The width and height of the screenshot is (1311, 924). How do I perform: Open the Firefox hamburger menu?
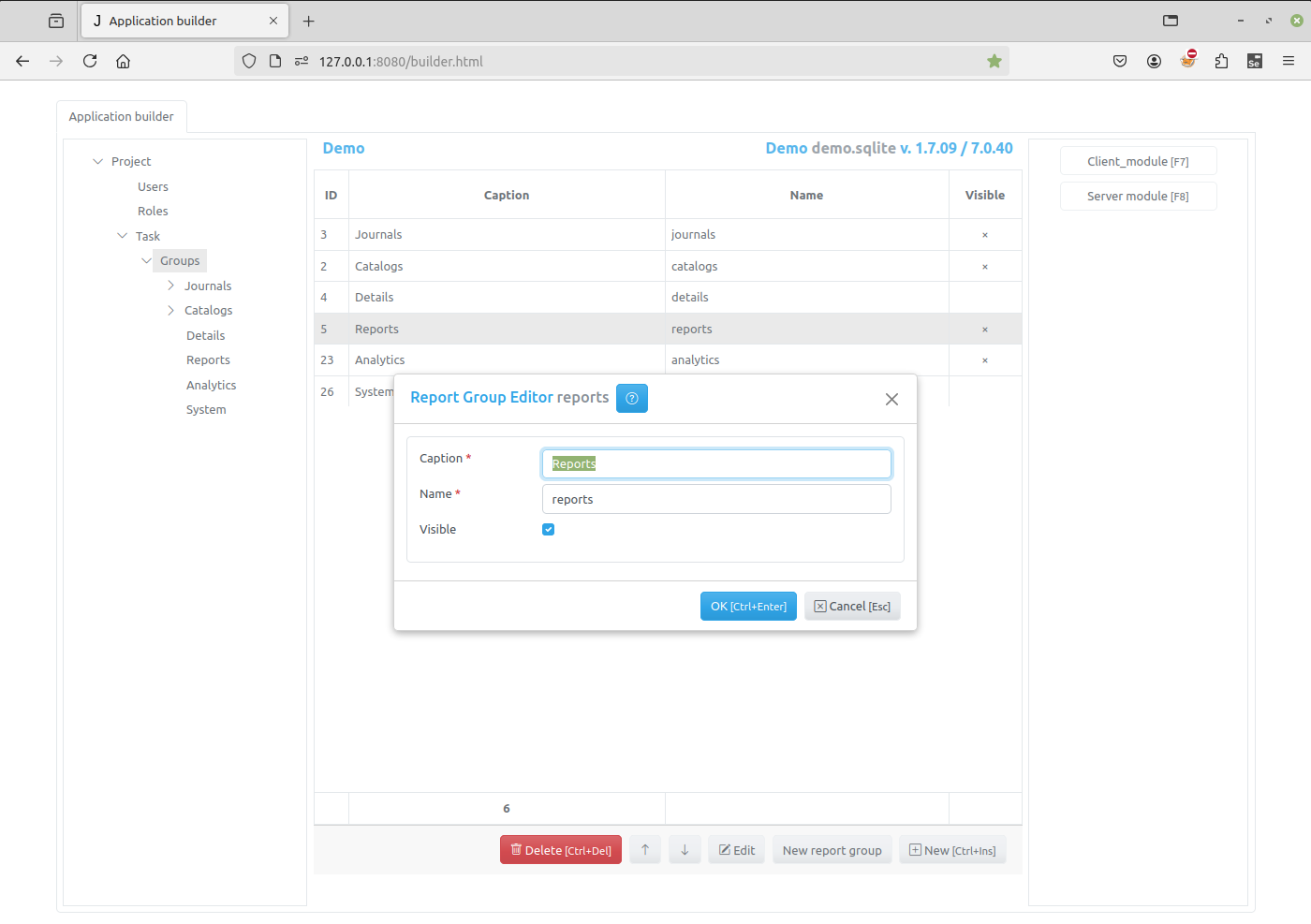(1289, 60)
